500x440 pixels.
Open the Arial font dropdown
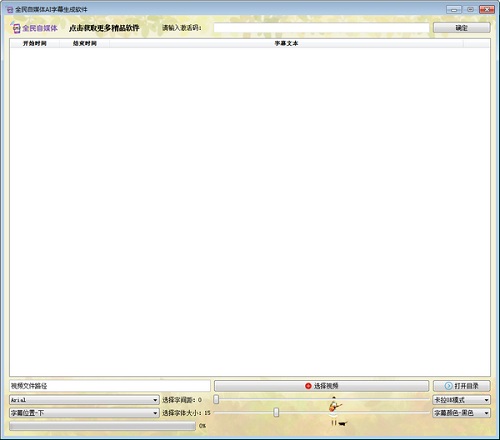coord(84,400)
